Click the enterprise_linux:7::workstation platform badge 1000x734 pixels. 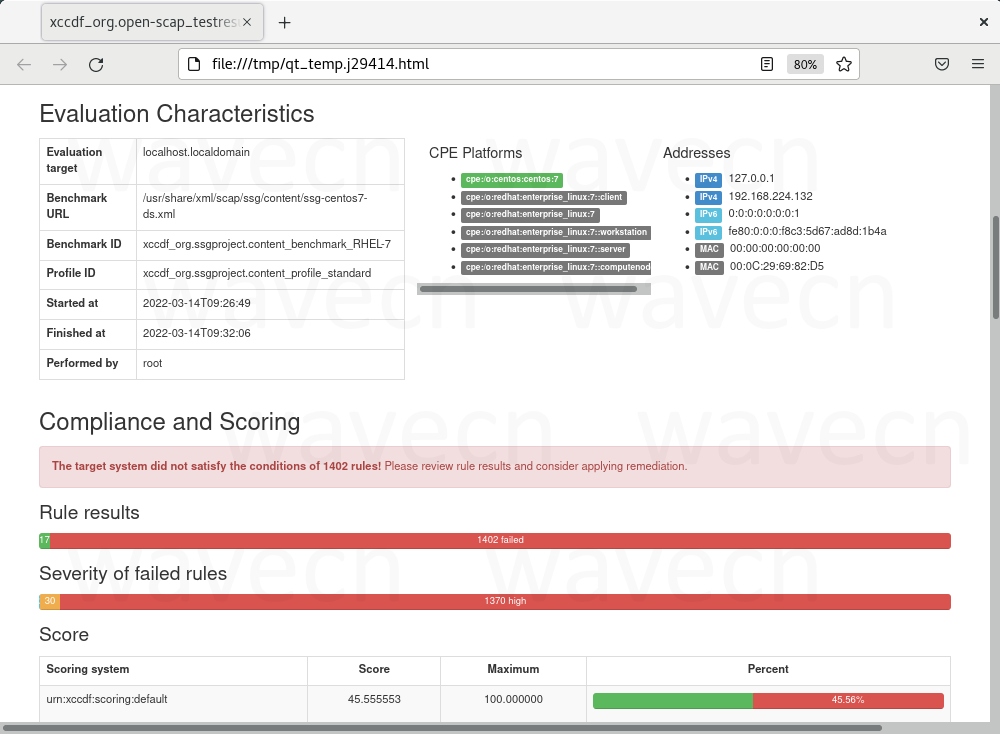556,232
